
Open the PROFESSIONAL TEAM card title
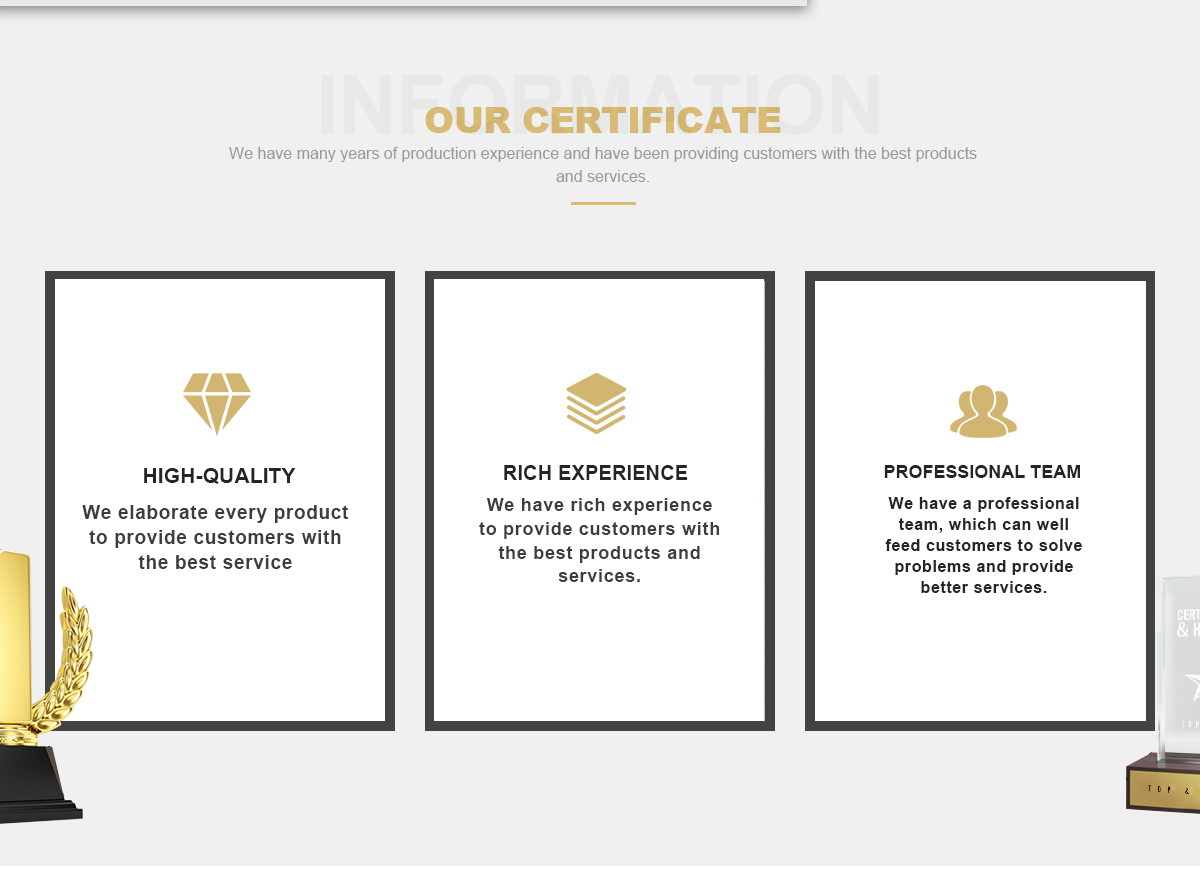pos(982,472)
